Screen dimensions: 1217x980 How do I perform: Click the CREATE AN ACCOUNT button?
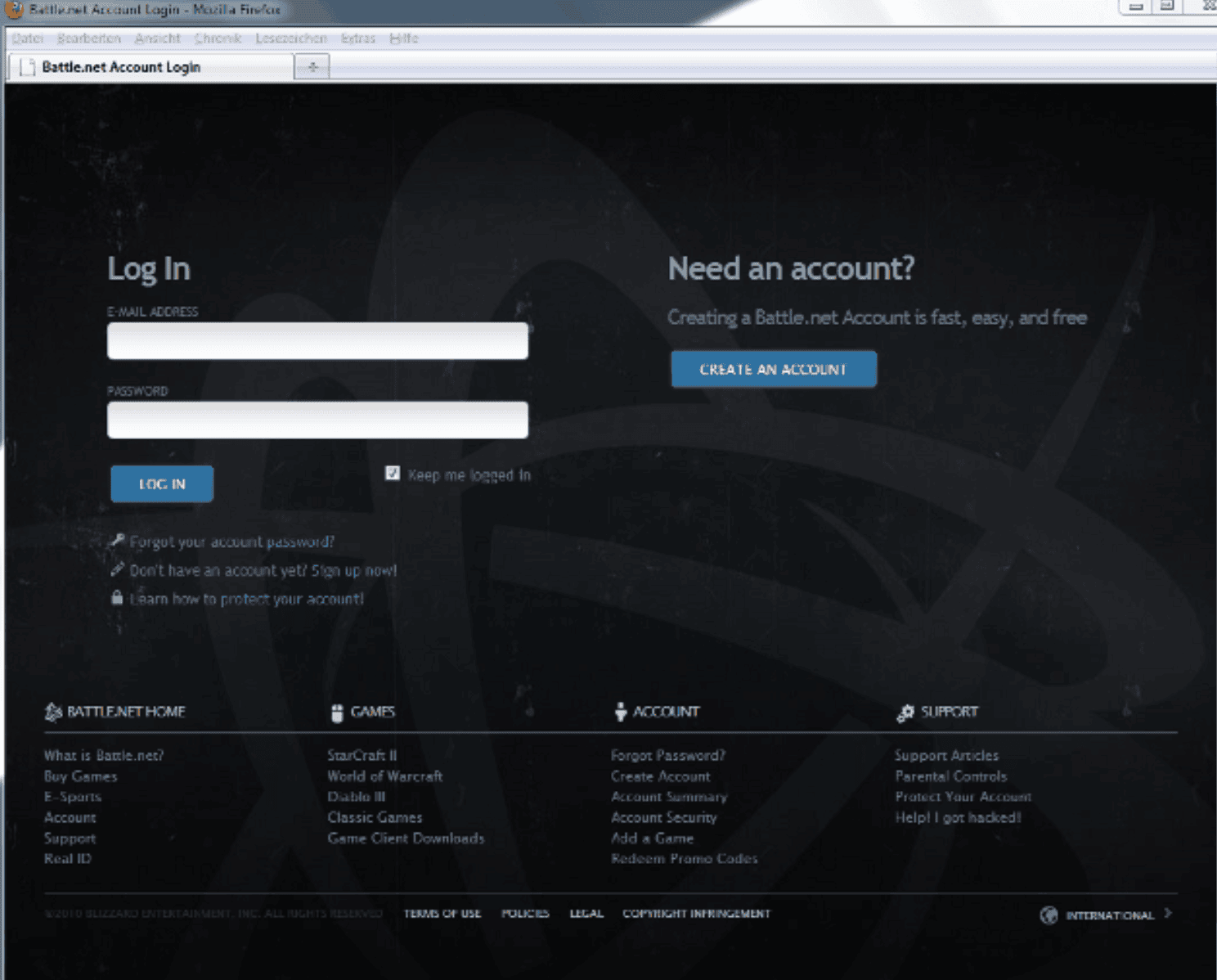774,369
